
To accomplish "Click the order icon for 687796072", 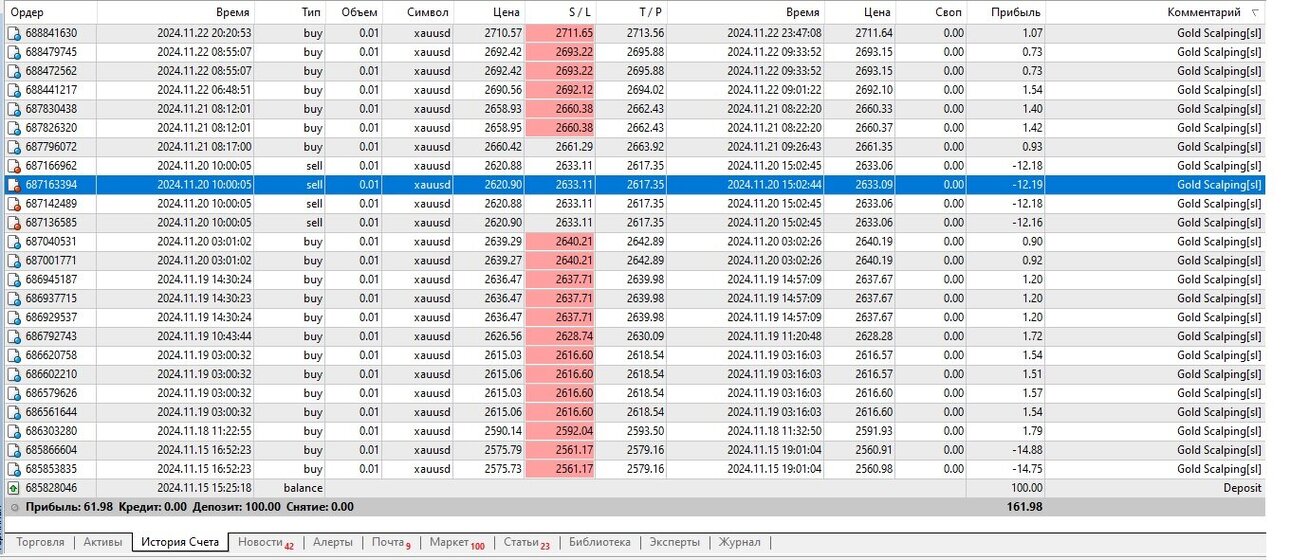I will pos(14,147).
